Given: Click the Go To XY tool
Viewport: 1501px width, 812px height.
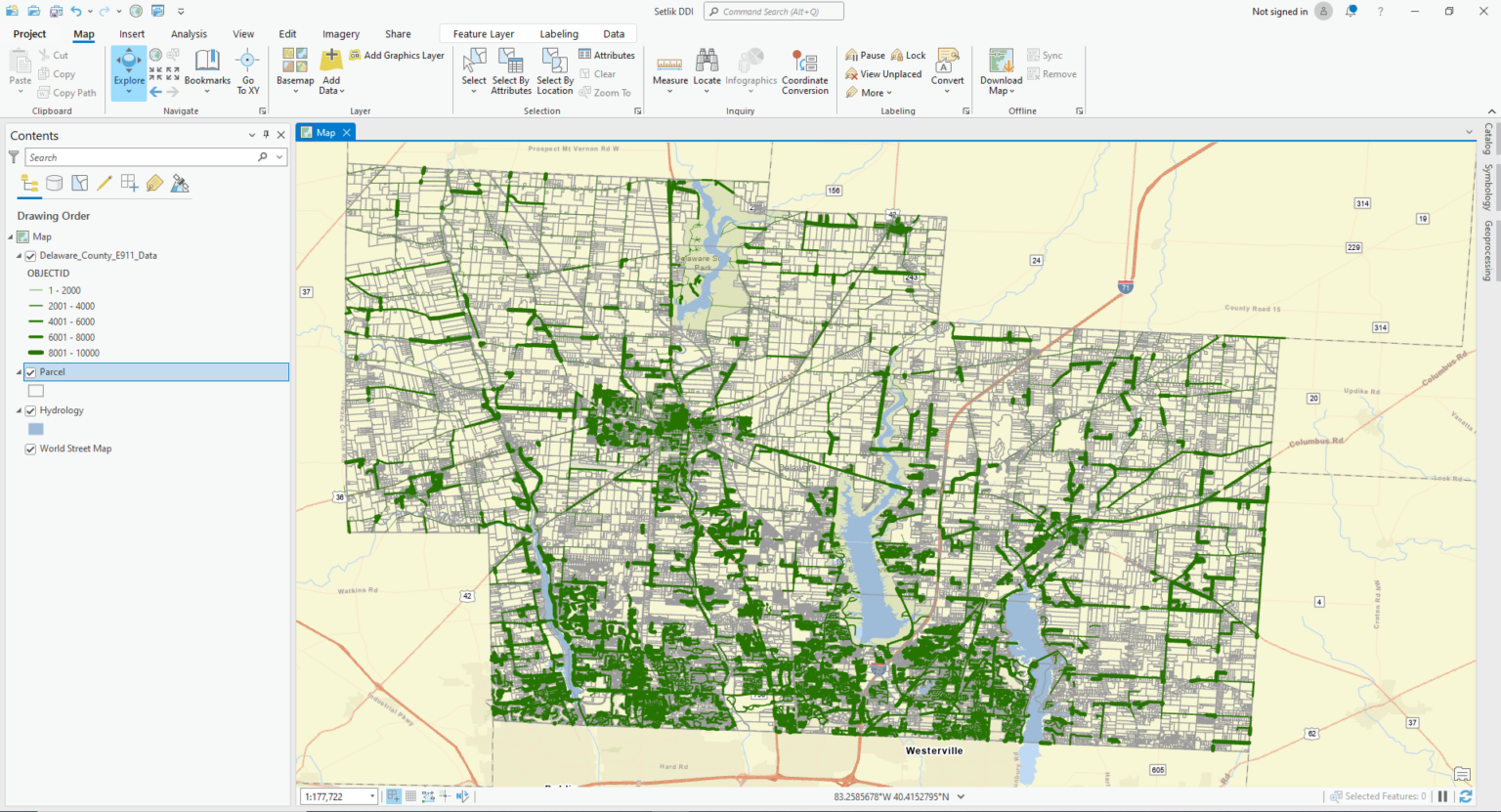Looking at the screenshot, I should pos(247,68).
